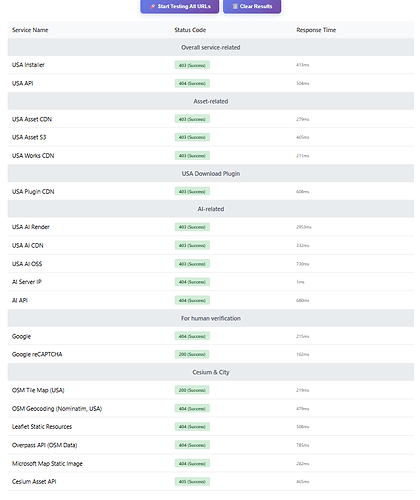Click the AI Server IP status badge
Viewport: 420px width, 500px height.
click(x=192, y=282)
